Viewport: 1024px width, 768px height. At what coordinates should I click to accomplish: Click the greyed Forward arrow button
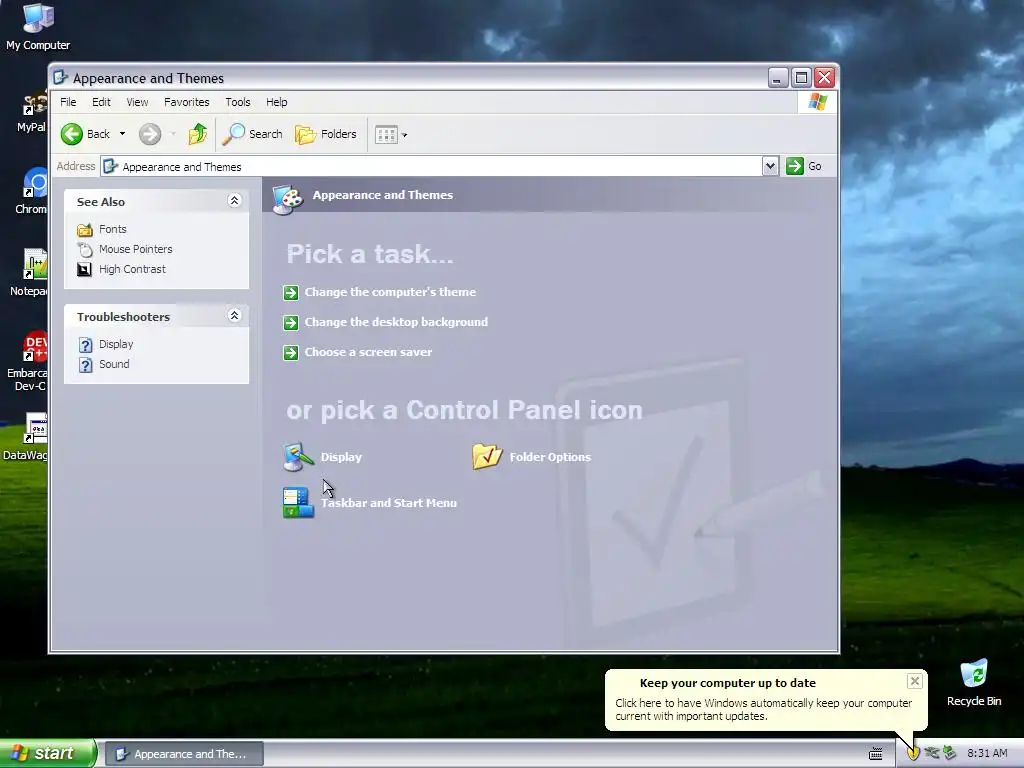pos(150,134)
